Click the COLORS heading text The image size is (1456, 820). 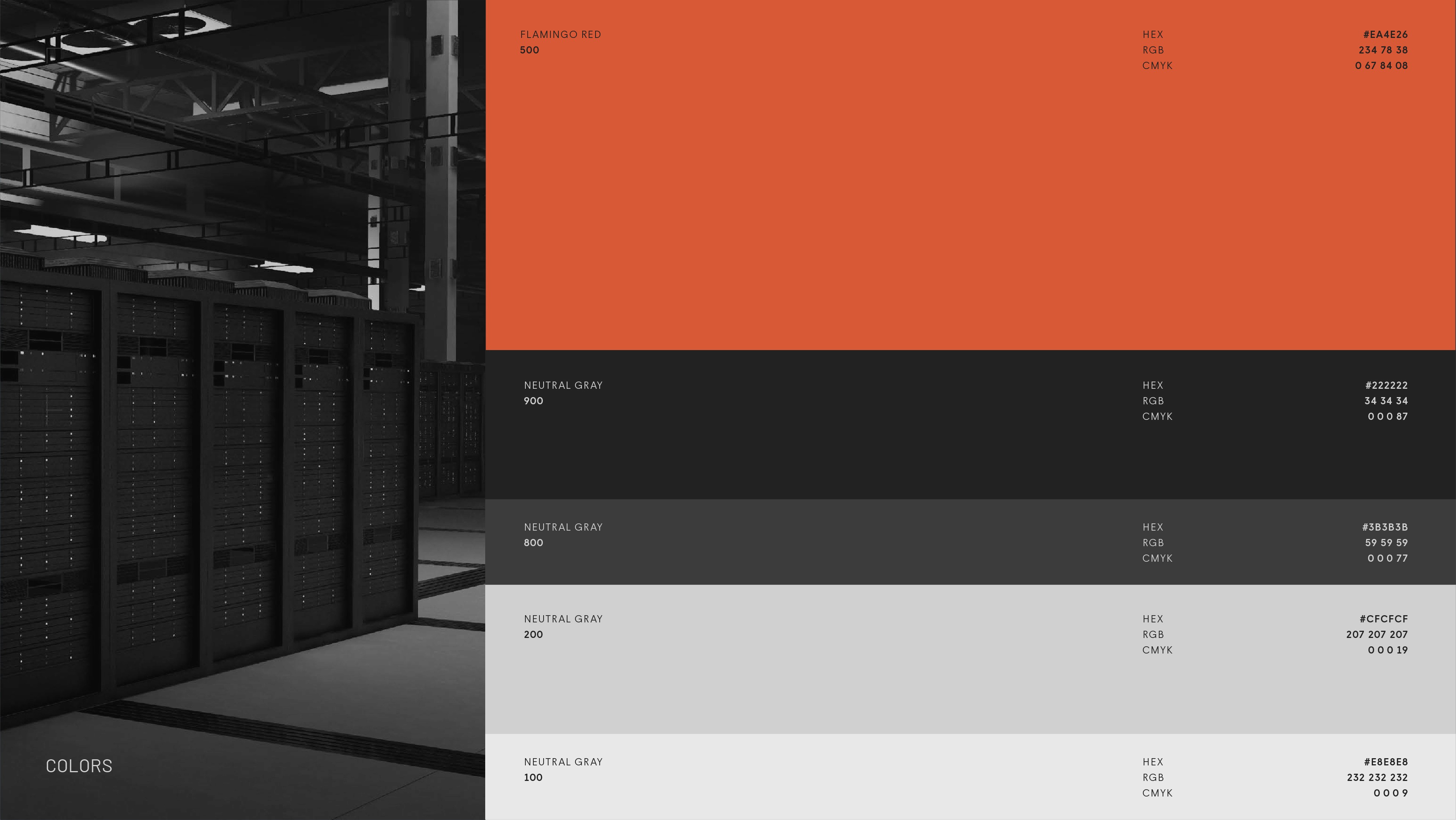coord(79,766)
